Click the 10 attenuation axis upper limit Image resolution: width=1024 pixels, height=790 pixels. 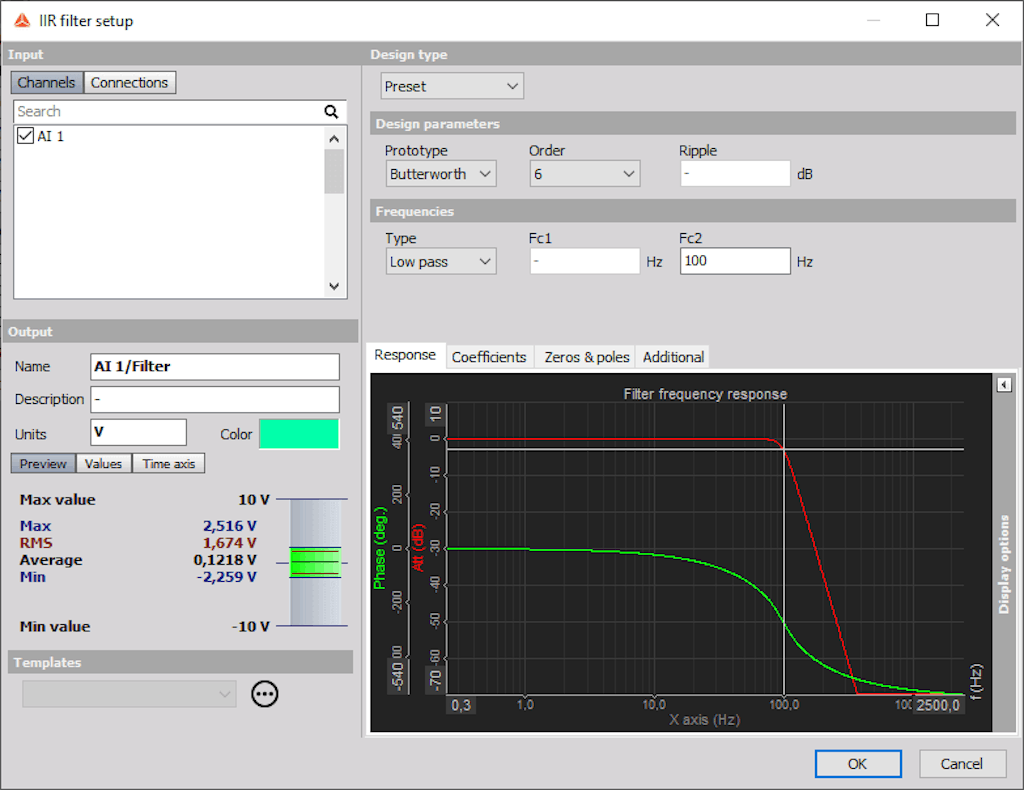pos(436,413)
